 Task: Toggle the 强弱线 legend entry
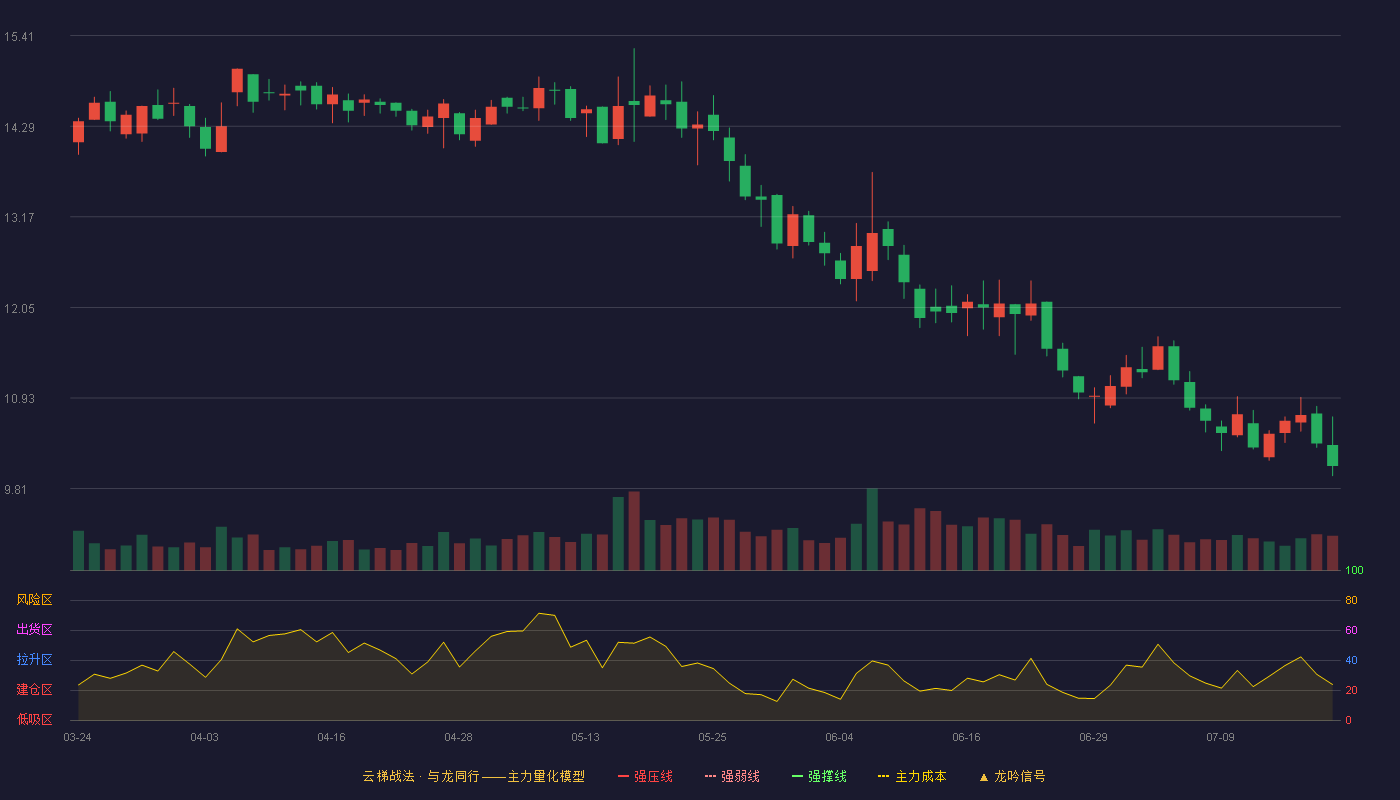coord(733,776)
